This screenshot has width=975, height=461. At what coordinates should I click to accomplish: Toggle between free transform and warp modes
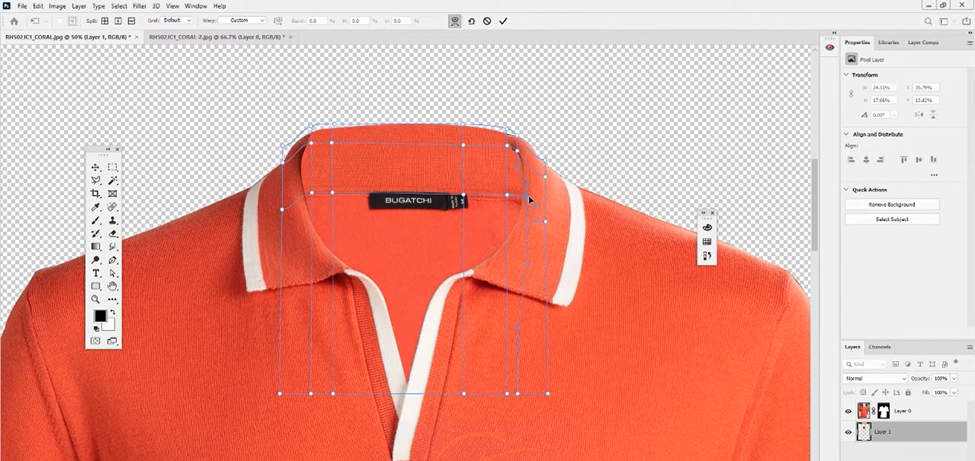point(455,20)
